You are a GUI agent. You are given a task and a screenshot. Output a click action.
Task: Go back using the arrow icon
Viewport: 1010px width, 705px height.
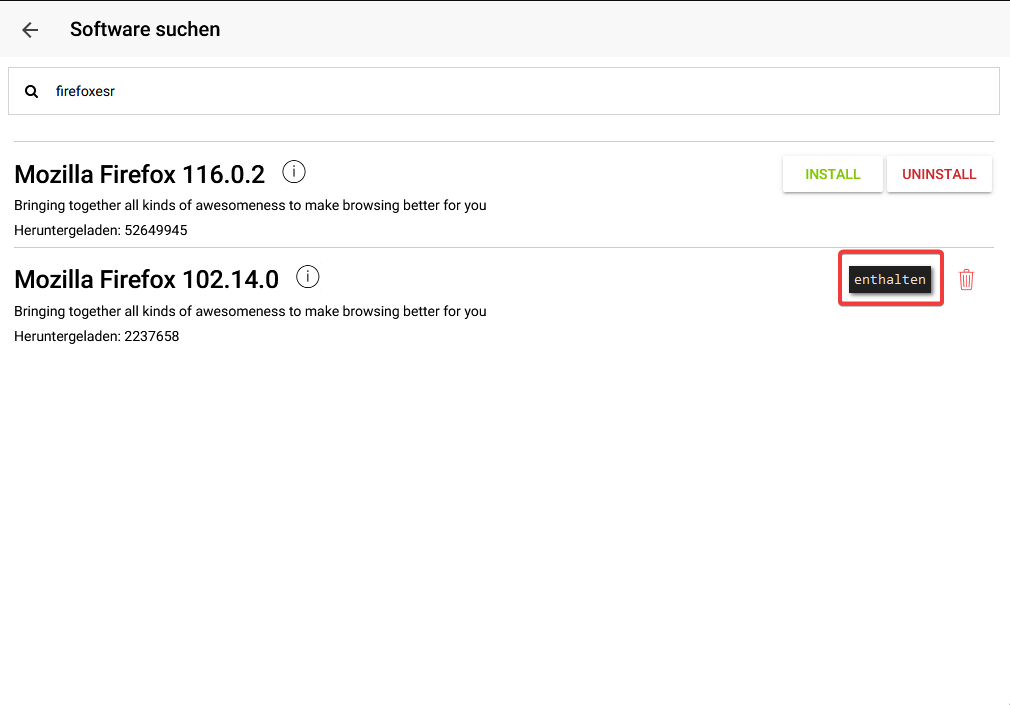point(30,30)
